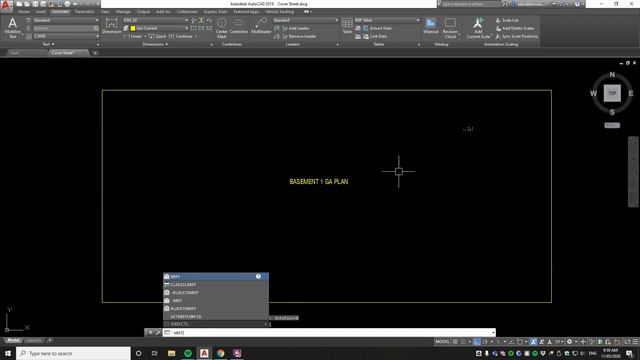Screen dimensions: 640x360
Task: Open the Output ribbon tab
Action: (x=143, y=12)
